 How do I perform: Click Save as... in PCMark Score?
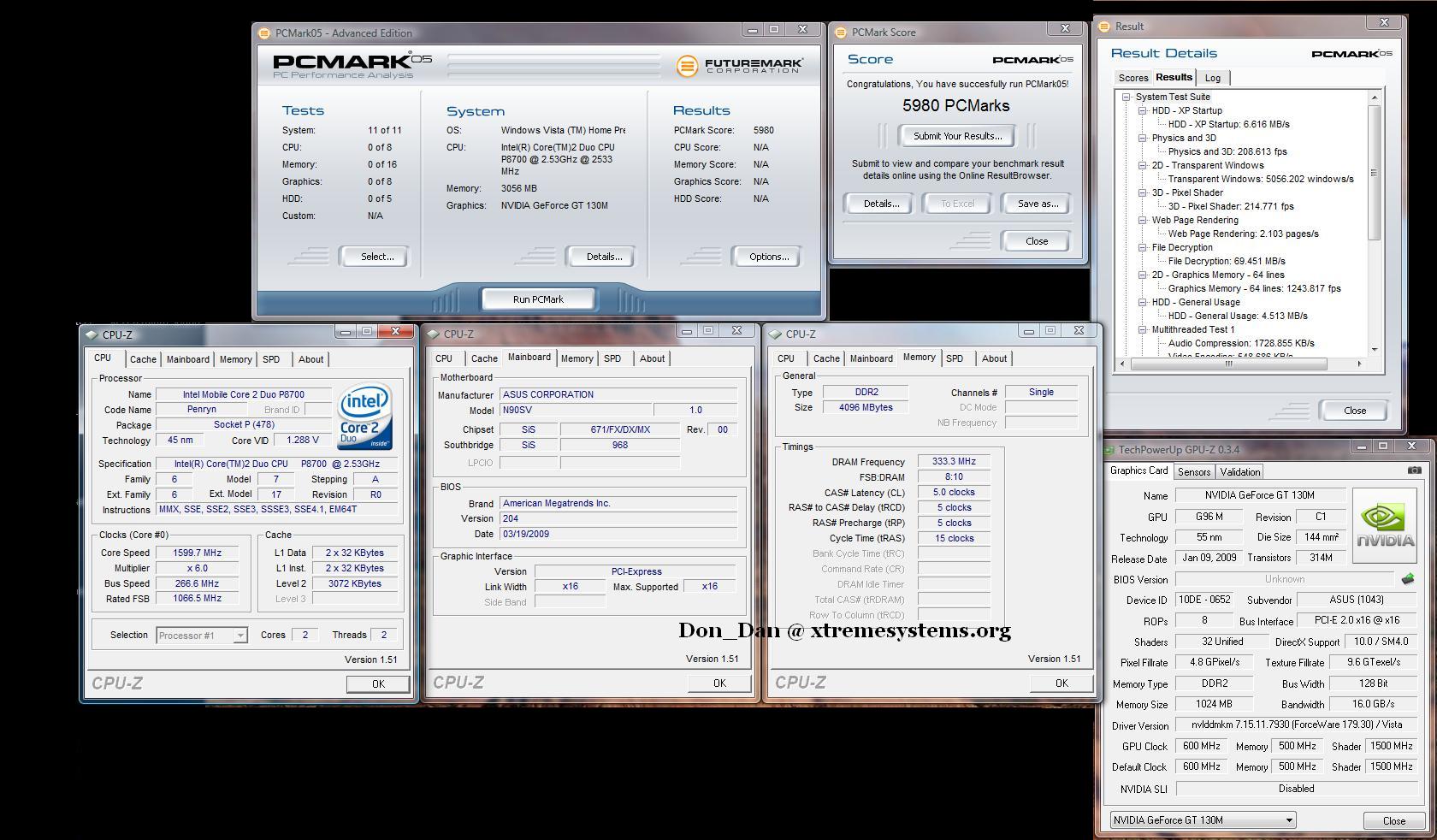(x=1038, y=204)
